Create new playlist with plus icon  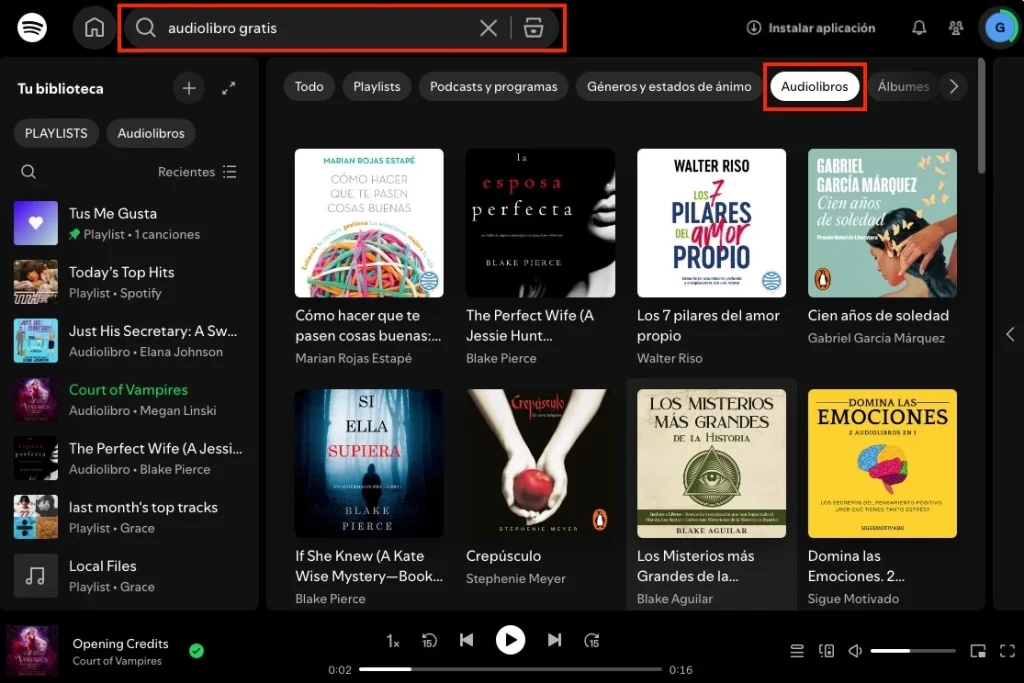pos(189,88)
